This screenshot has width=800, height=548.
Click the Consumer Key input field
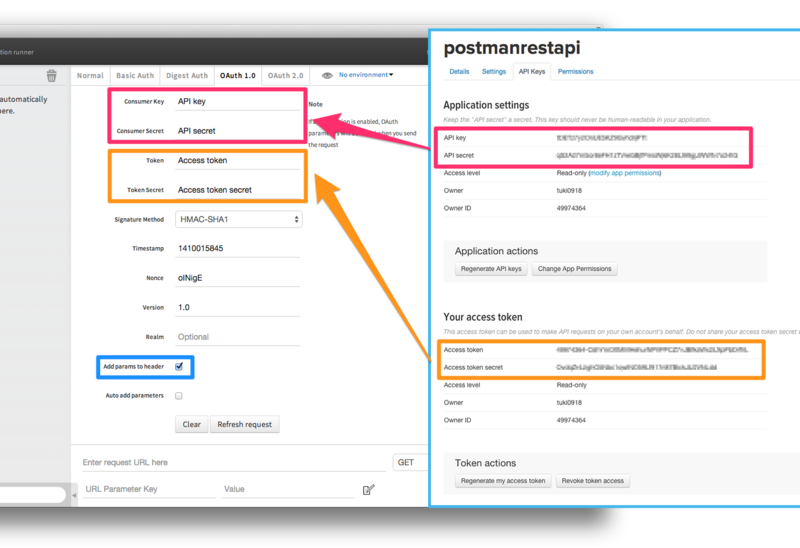click(x=238, y=102)
